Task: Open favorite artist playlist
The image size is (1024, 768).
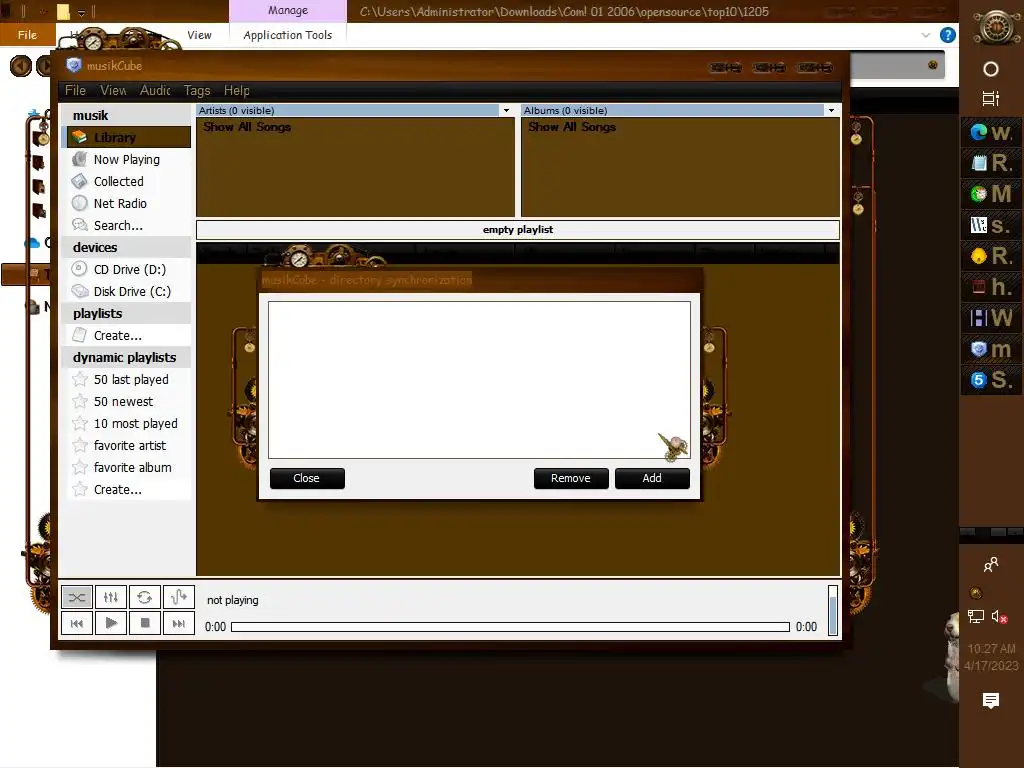Action: [x=129, y=445]
